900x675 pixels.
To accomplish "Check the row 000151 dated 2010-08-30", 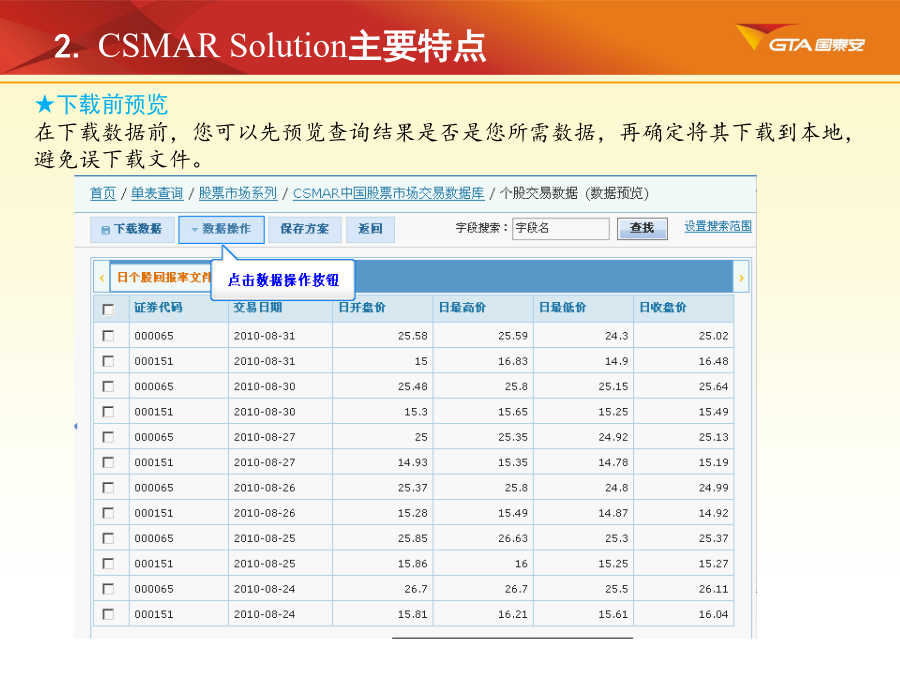I will click(108, 411).
